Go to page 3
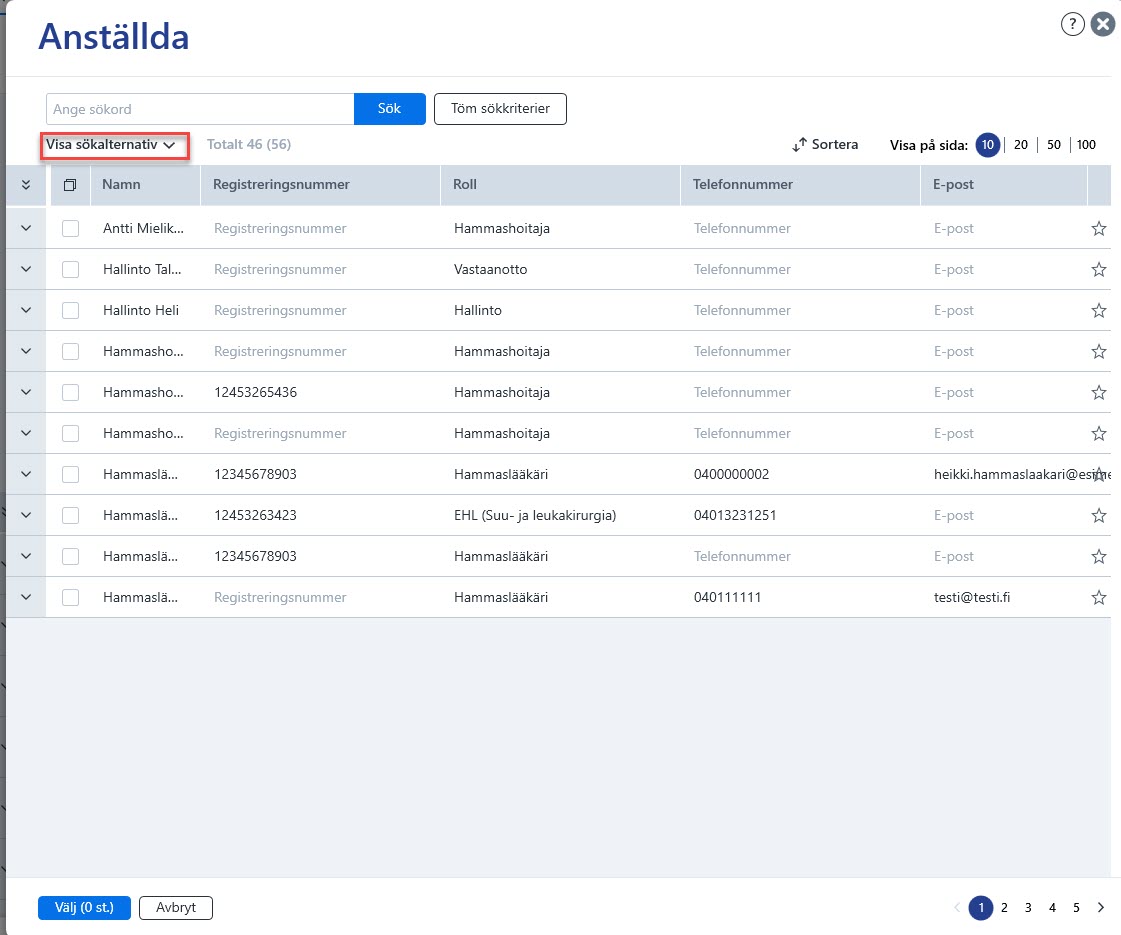 (1028, 908)
